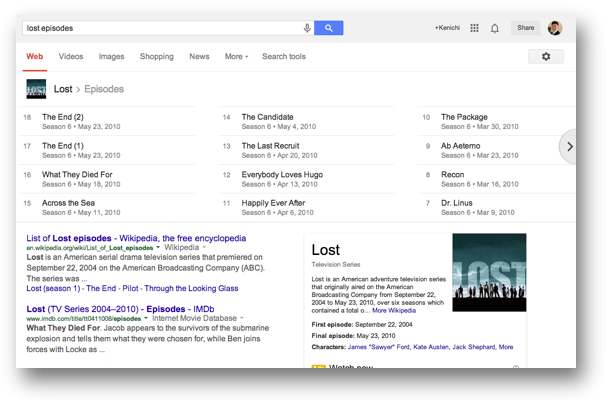
Task: Open Lost TV Series Episodes IMDb result
Action: (x=120, y=309)
